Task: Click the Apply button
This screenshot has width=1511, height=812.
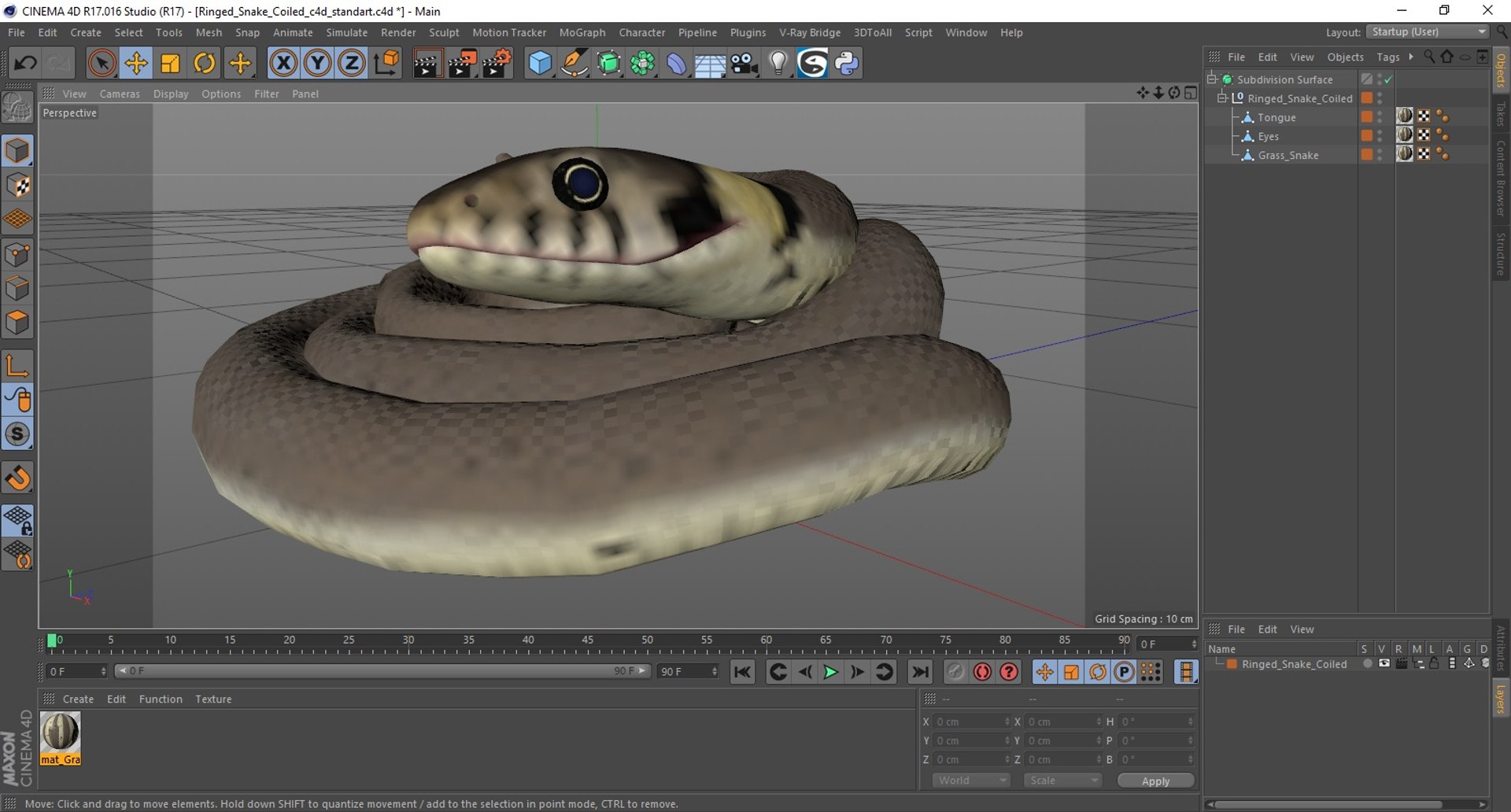Action: click(x=1155, y=781)
